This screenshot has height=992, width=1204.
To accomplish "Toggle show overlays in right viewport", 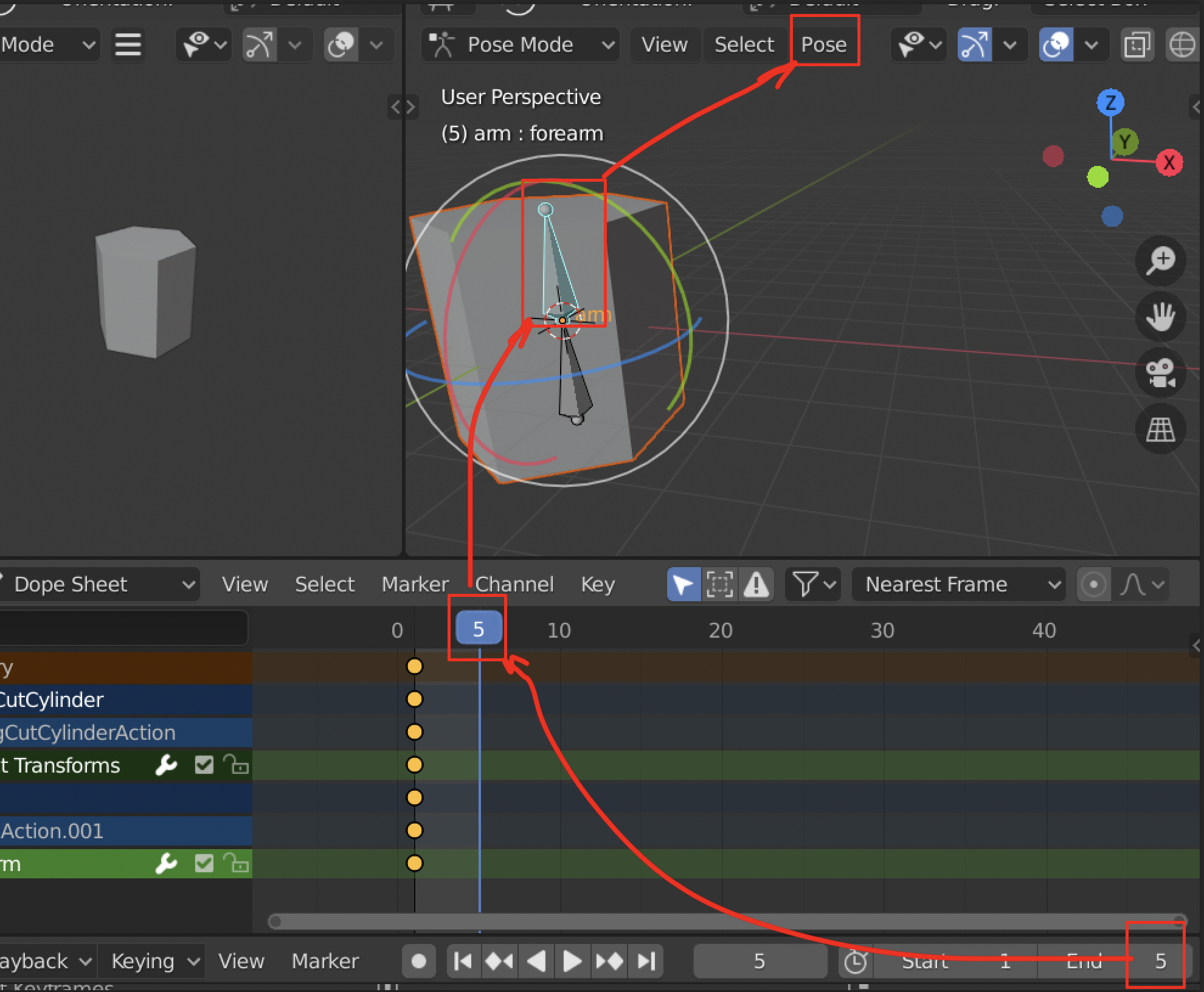I will click(x=1057, y=45).
